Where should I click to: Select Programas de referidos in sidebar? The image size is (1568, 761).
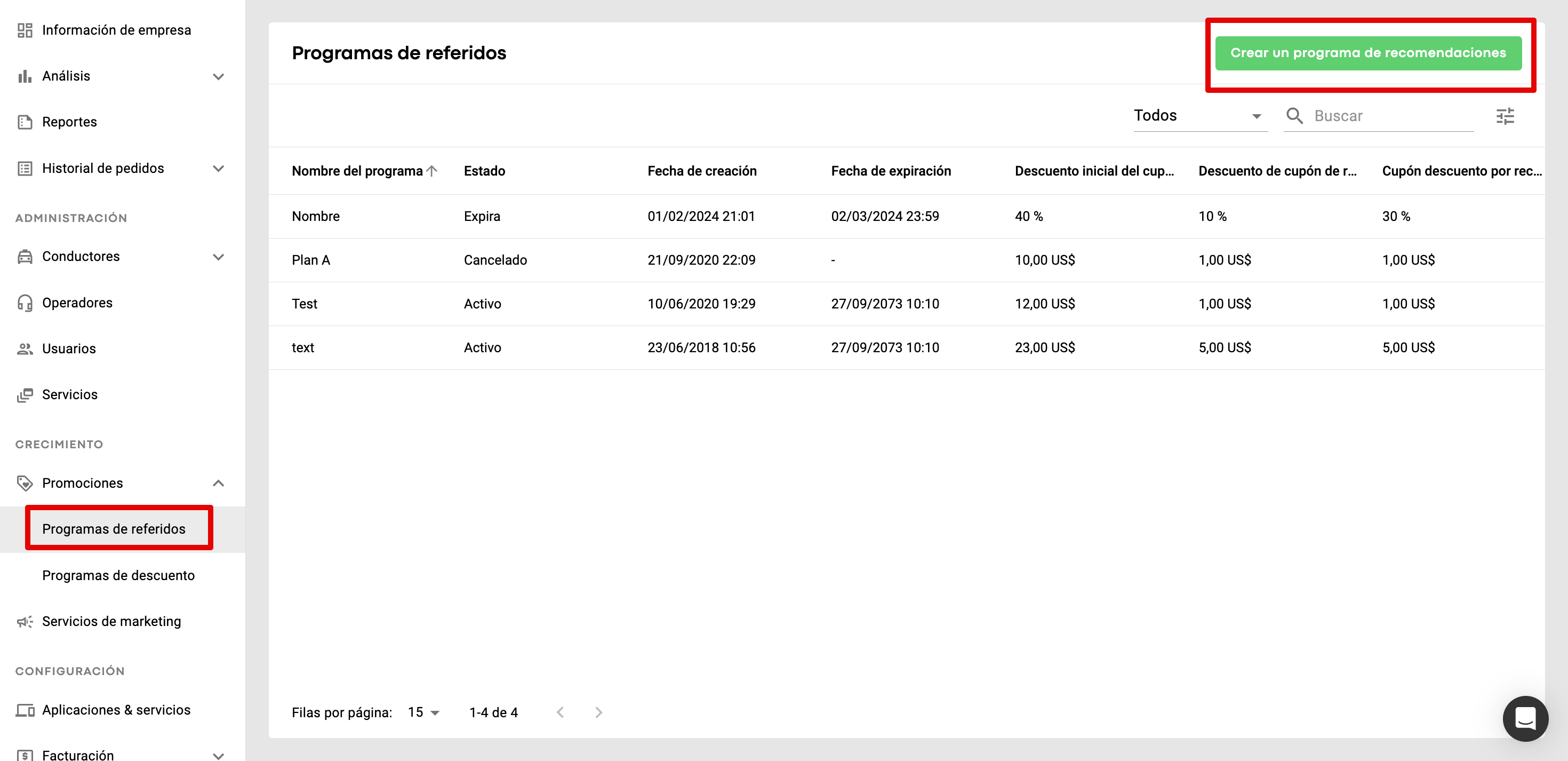click(114, 529)
